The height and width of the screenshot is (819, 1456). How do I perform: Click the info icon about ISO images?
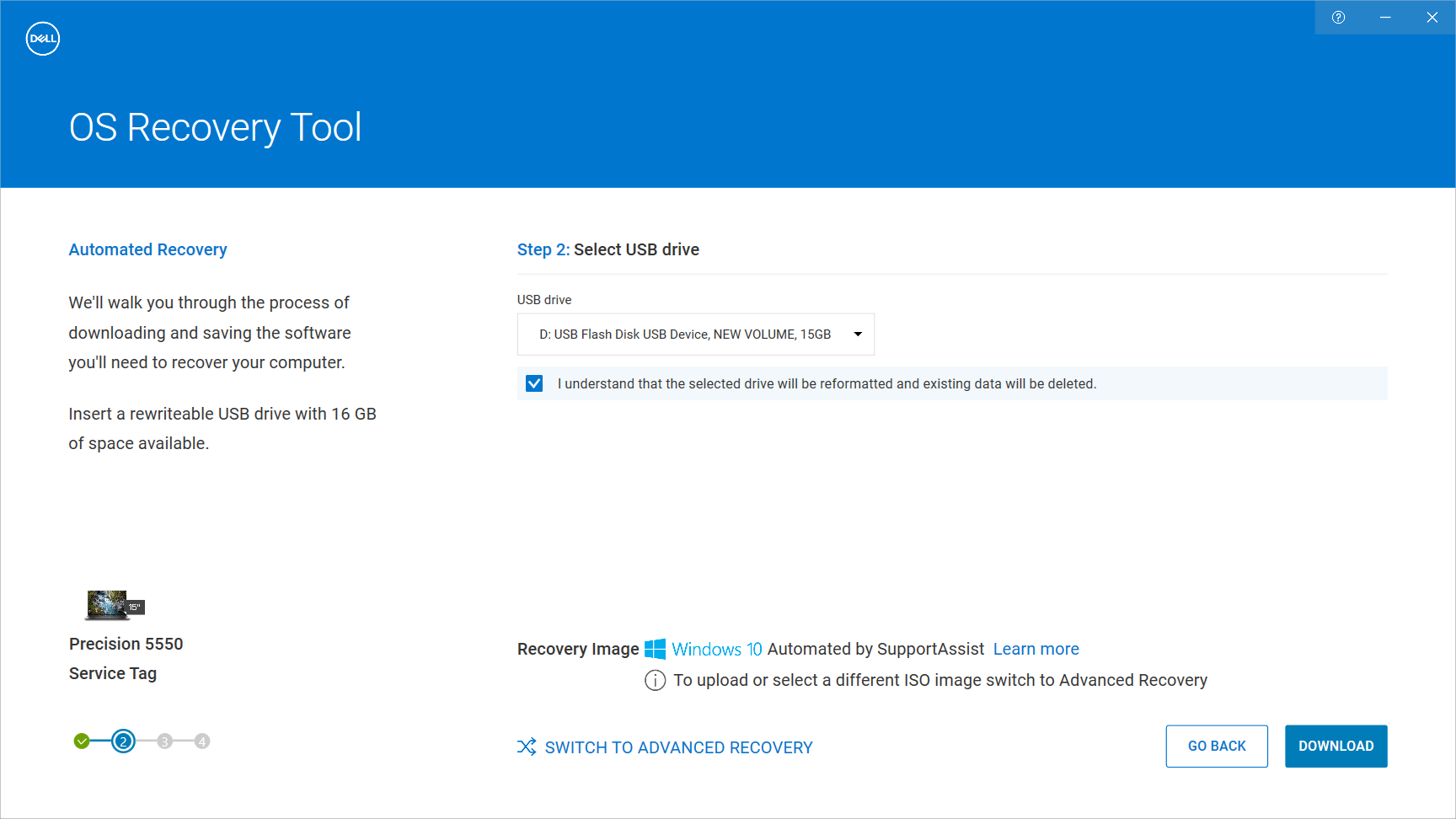click(655, 680)
